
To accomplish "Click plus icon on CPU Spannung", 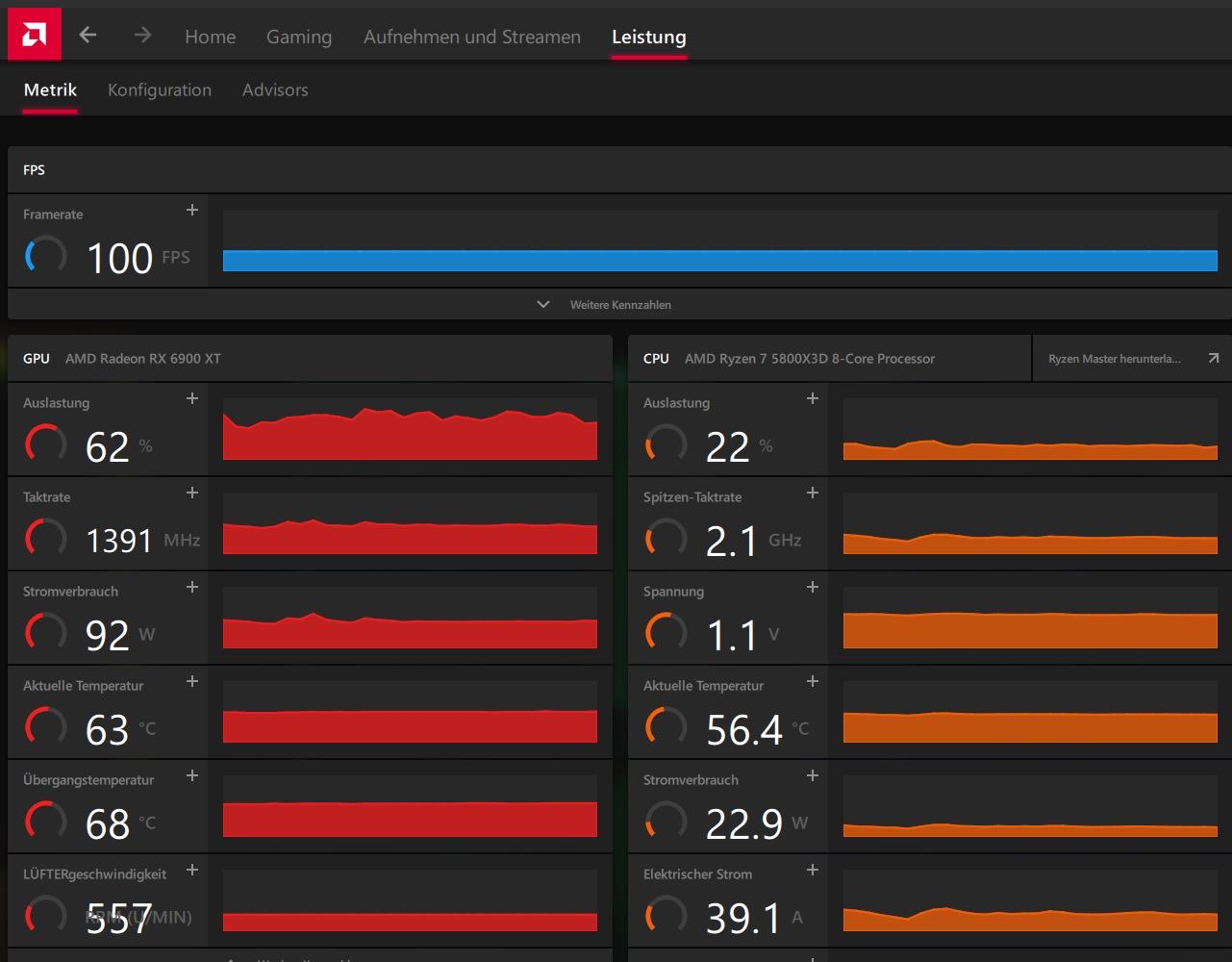I will pos(813,587).
